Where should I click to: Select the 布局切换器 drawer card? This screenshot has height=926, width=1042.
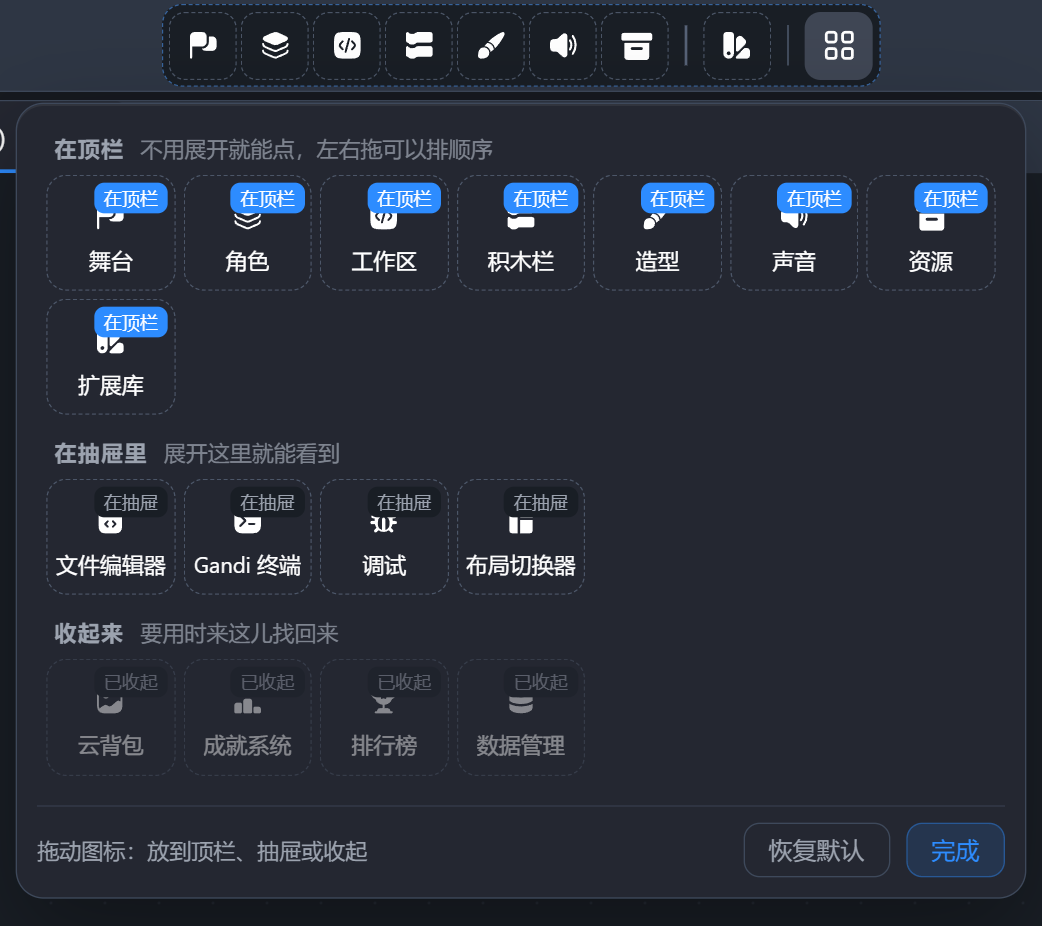coord(520,536)
